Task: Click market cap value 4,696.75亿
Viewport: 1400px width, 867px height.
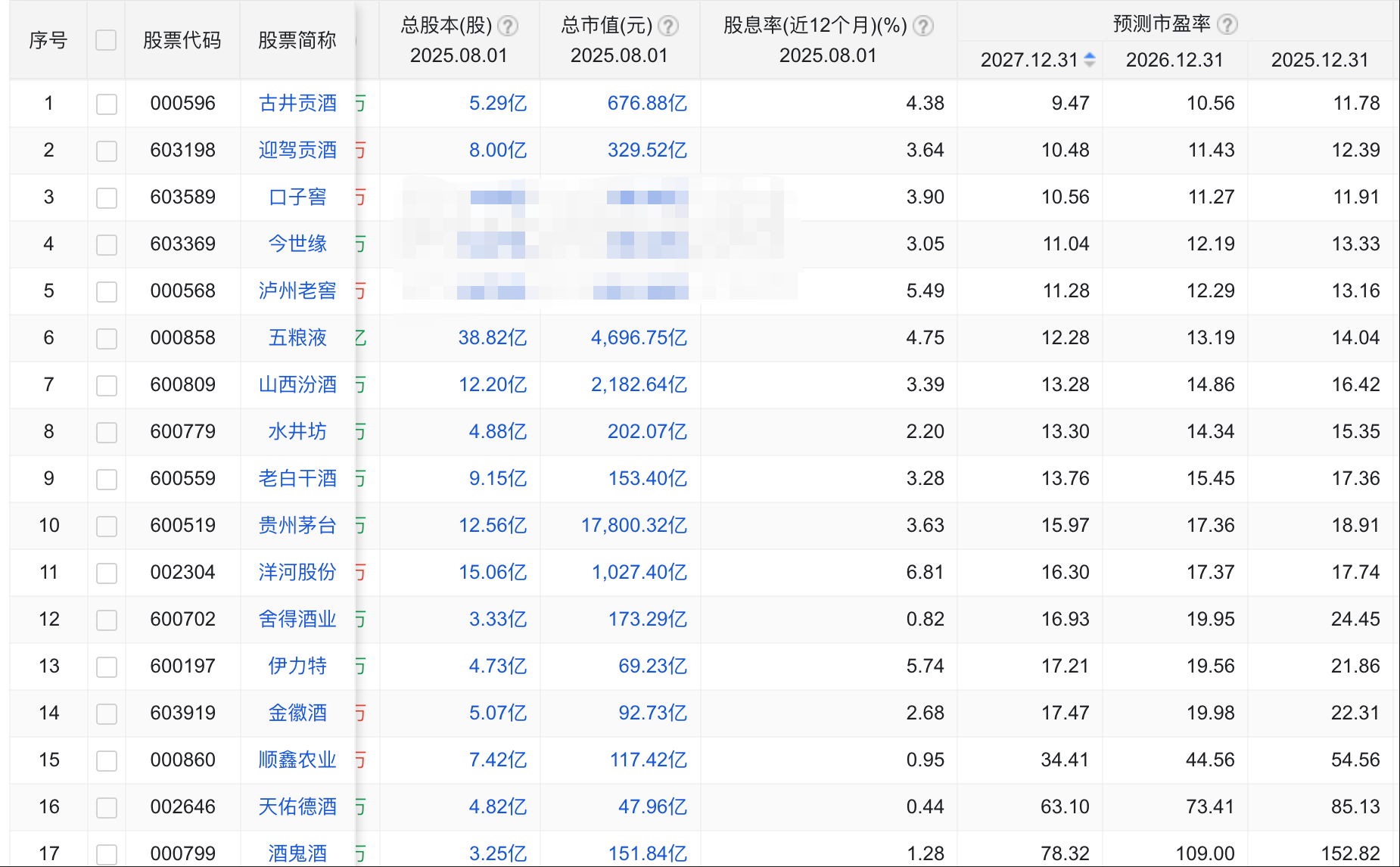Action: point(639,337)
